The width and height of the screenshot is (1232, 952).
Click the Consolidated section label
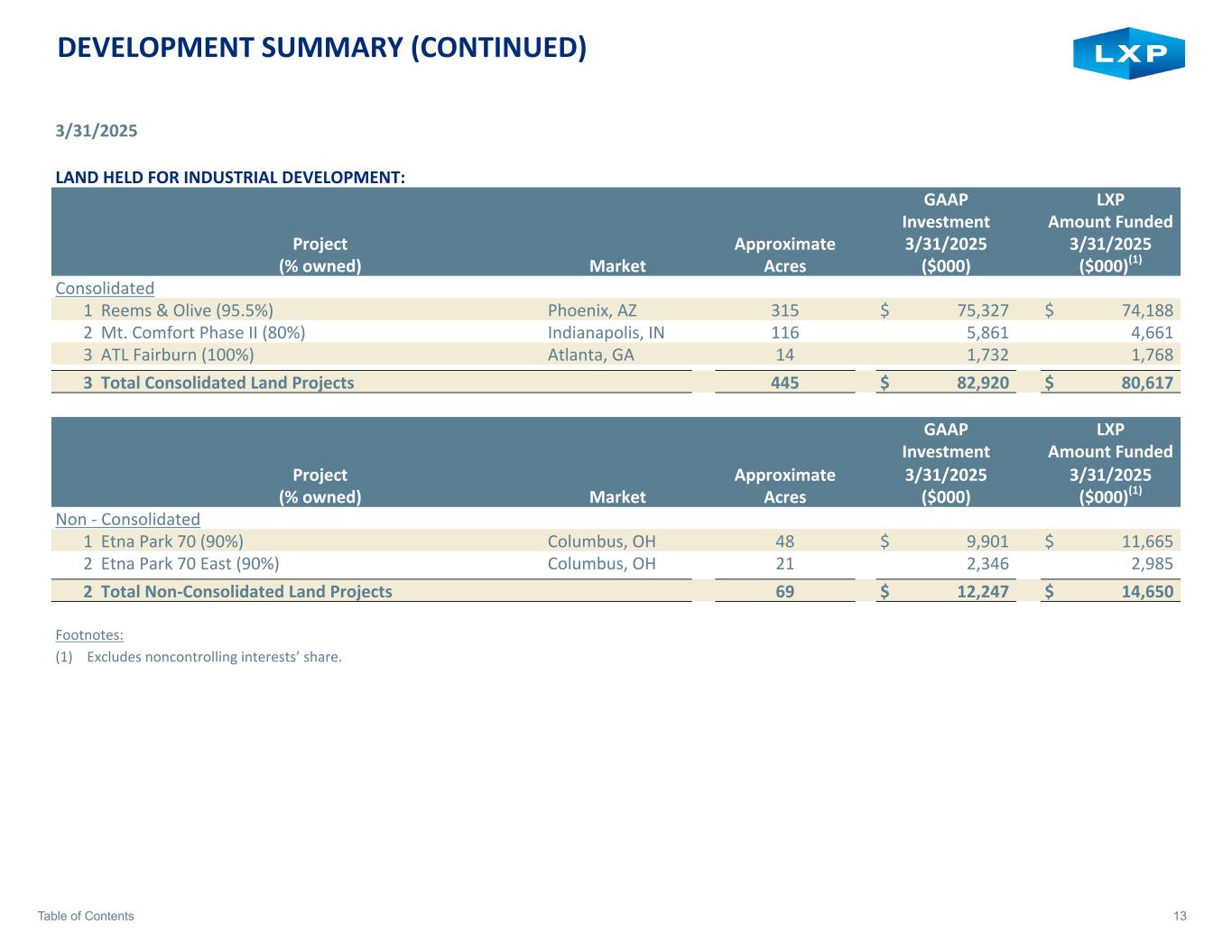(105, 288)
